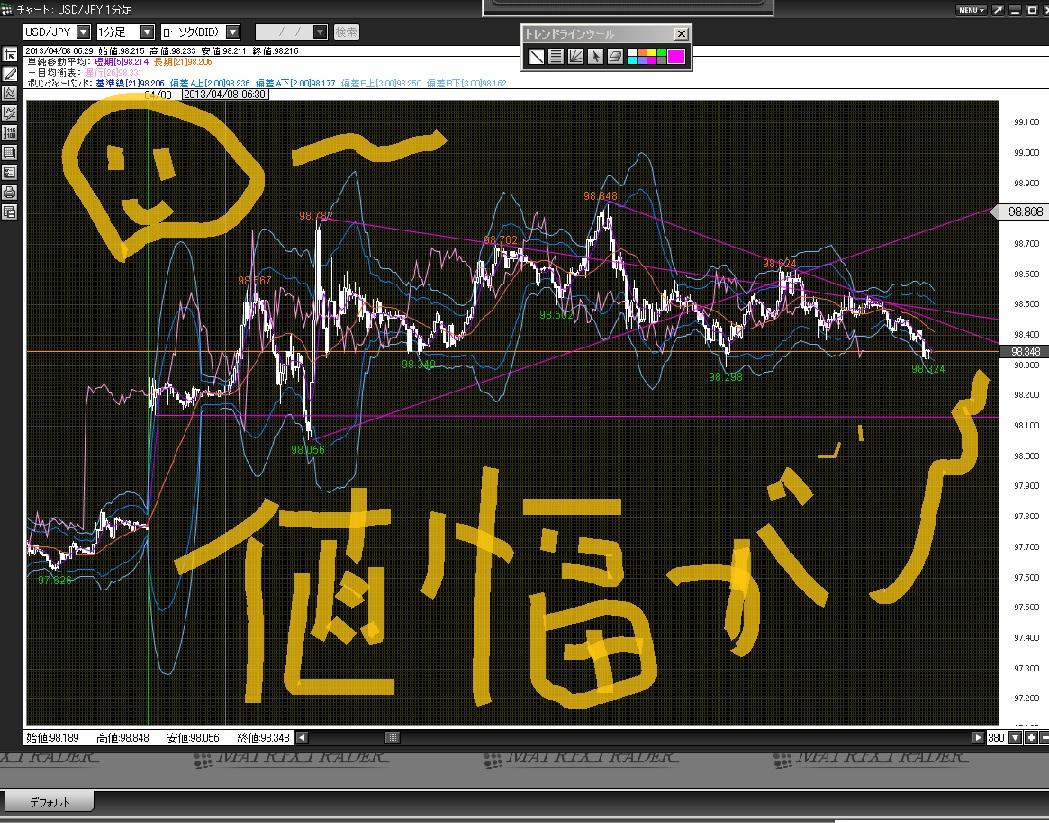Pick the arrow pointer tool in trendline panel
Image resolution: width=1049 pixels, height=823 pixels.
click(595, 56)
